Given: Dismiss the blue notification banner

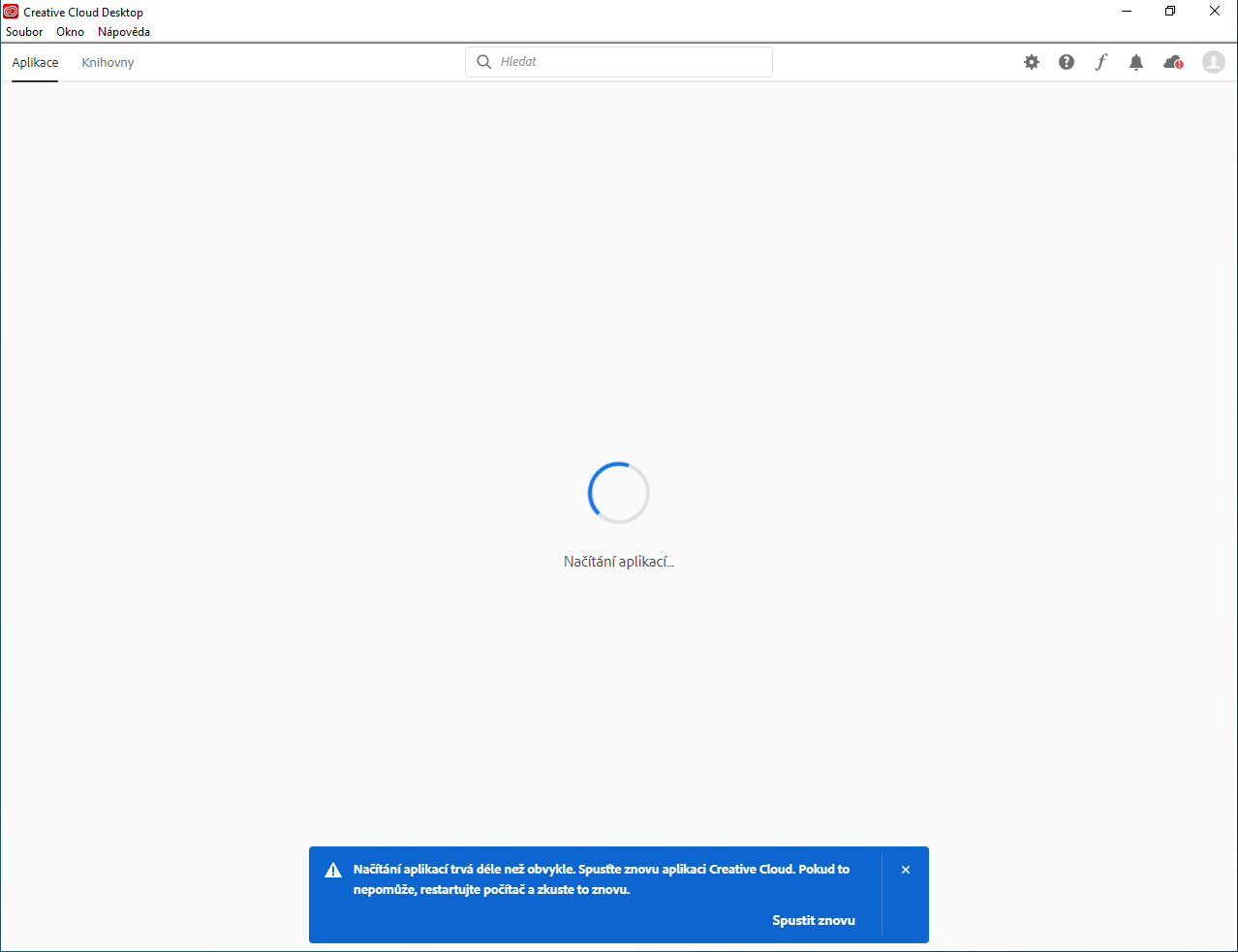Looking at the screenshot, I should (x=906, y=870).
